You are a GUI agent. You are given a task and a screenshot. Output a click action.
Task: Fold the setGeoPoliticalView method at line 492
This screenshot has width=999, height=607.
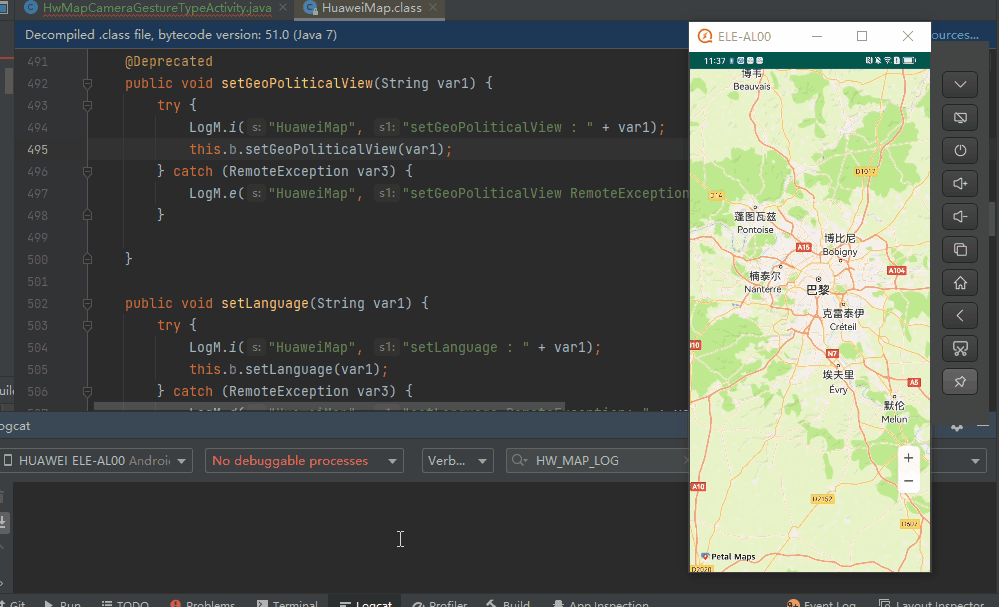click(87, 84)
